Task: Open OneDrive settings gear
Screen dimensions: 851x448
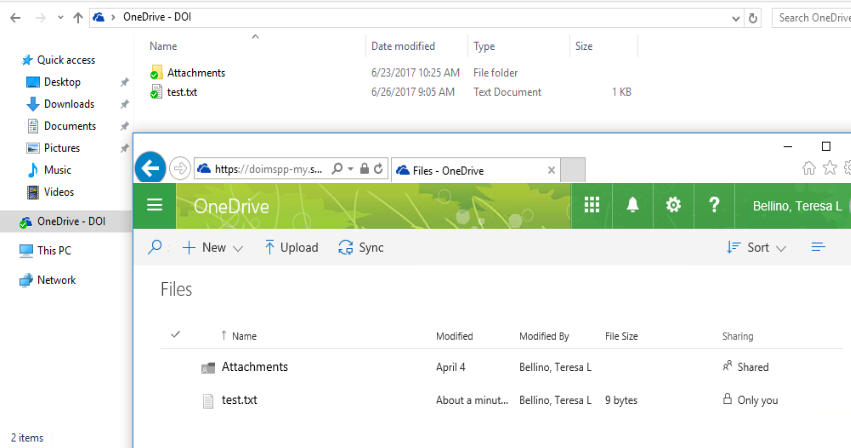Action: click(674, 205)
